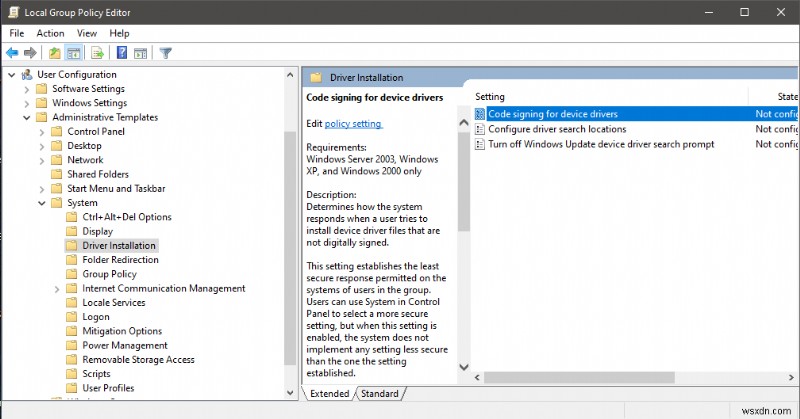800x419 pixels.
Task: Toggle Show/Hide Console Tree toolbar icon
Action: coord(73,53)
